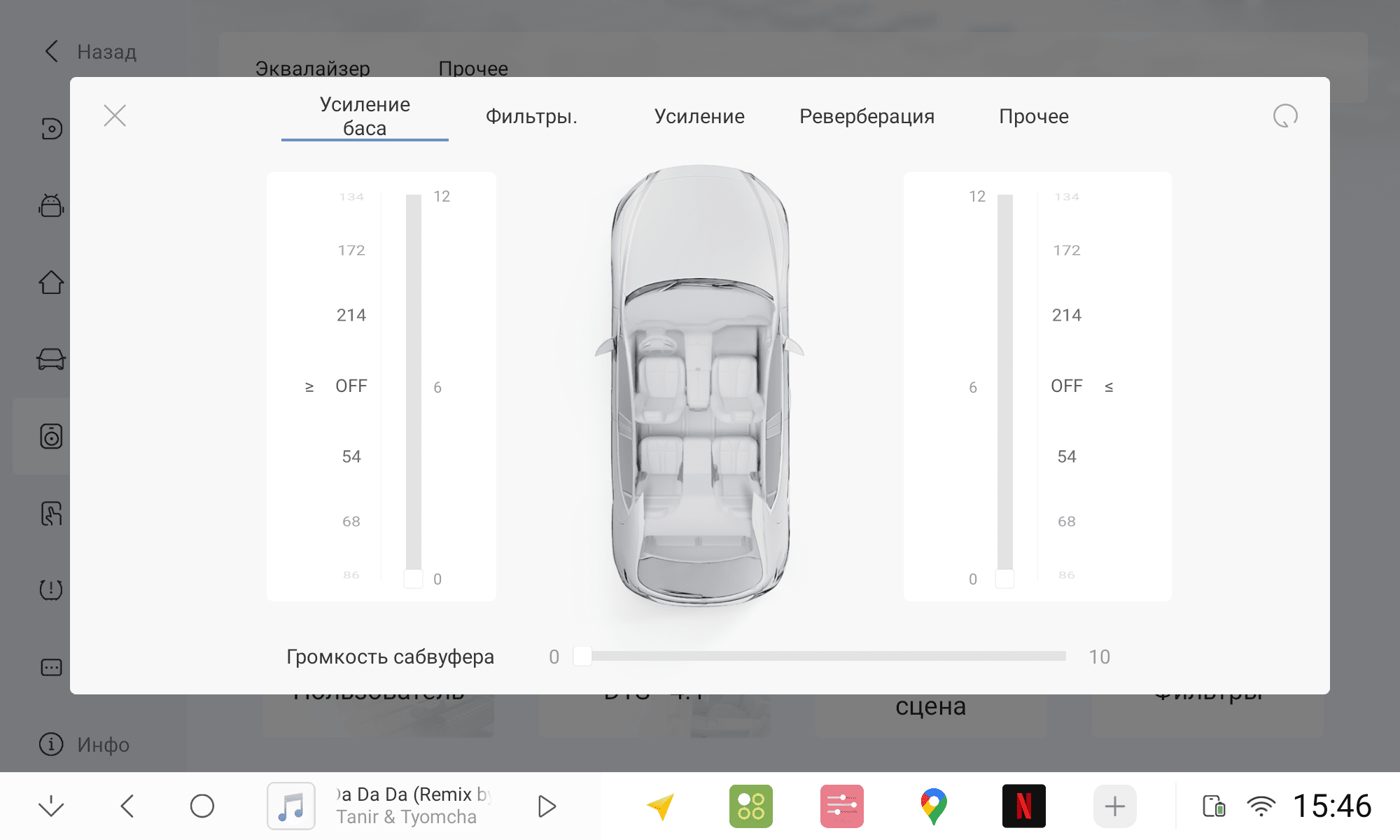Open the touch gesture sidebar icon
Screen dimensions: 1400x840
click(x=51, y=513)
